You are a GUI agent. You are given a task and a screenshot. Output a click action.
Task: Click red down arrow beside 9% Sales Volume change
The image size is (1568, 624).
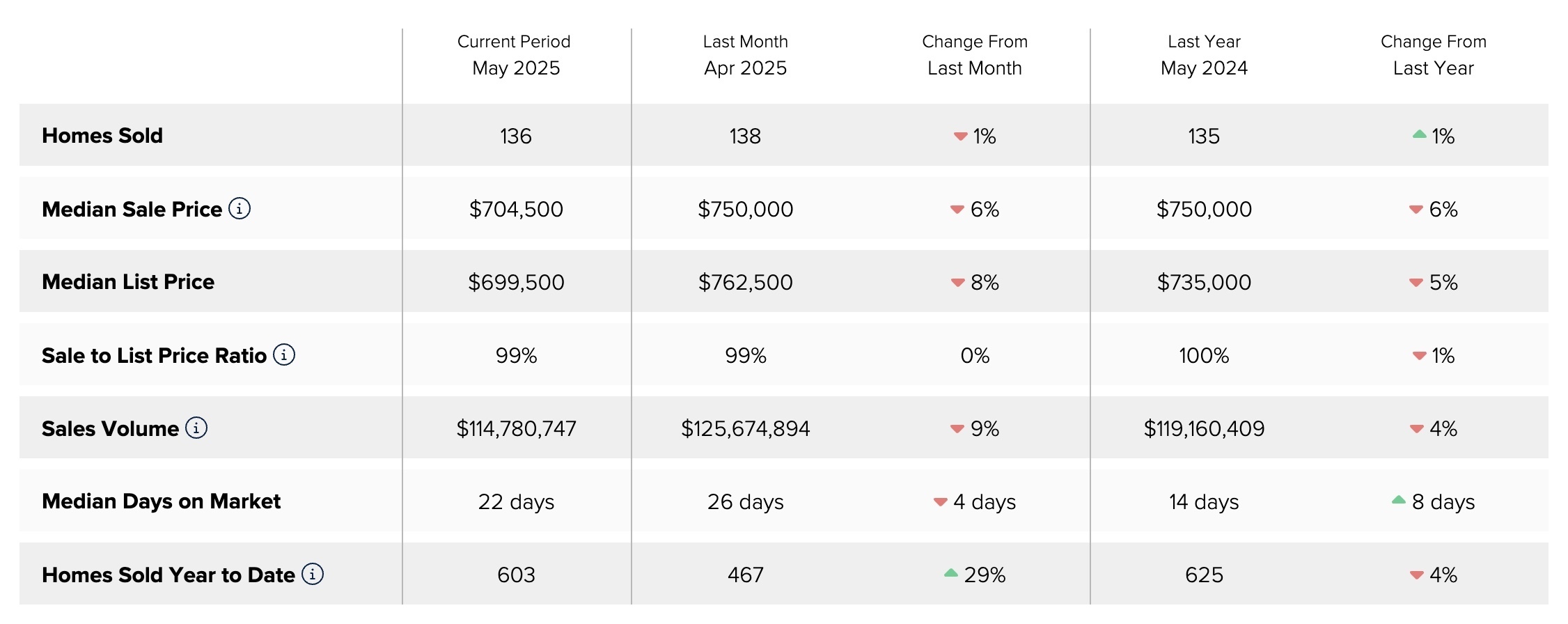click(x=957, y=429)
